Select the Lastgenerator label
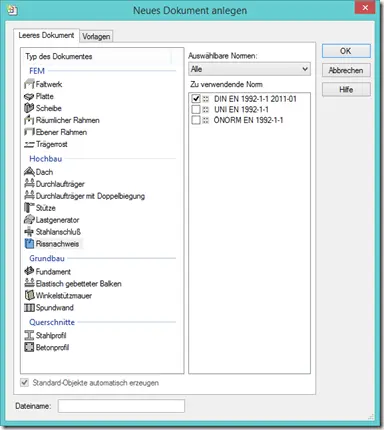The height and width of the screenshot is (430, 384). (x=57, y=220)
